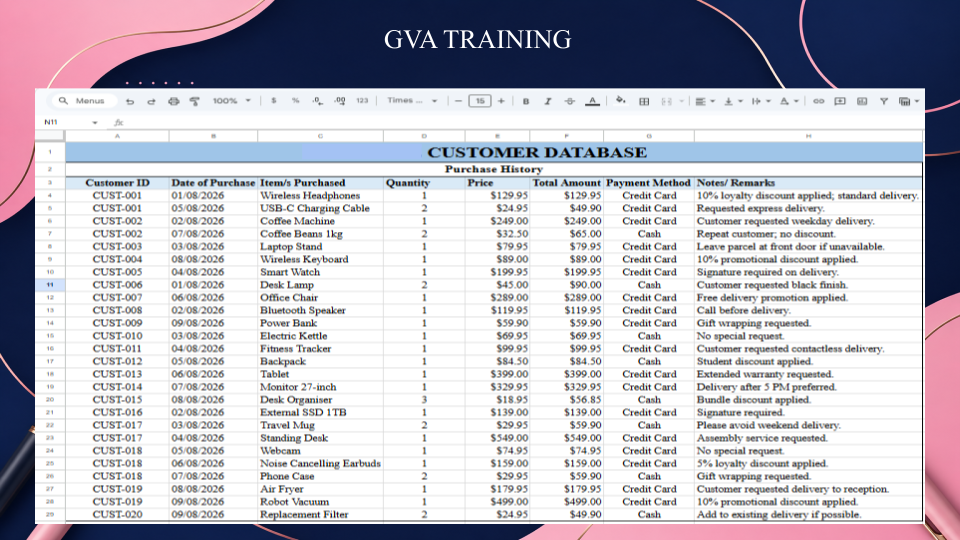
Task: Open the Times font dropdown
Action: click(412, 101)
